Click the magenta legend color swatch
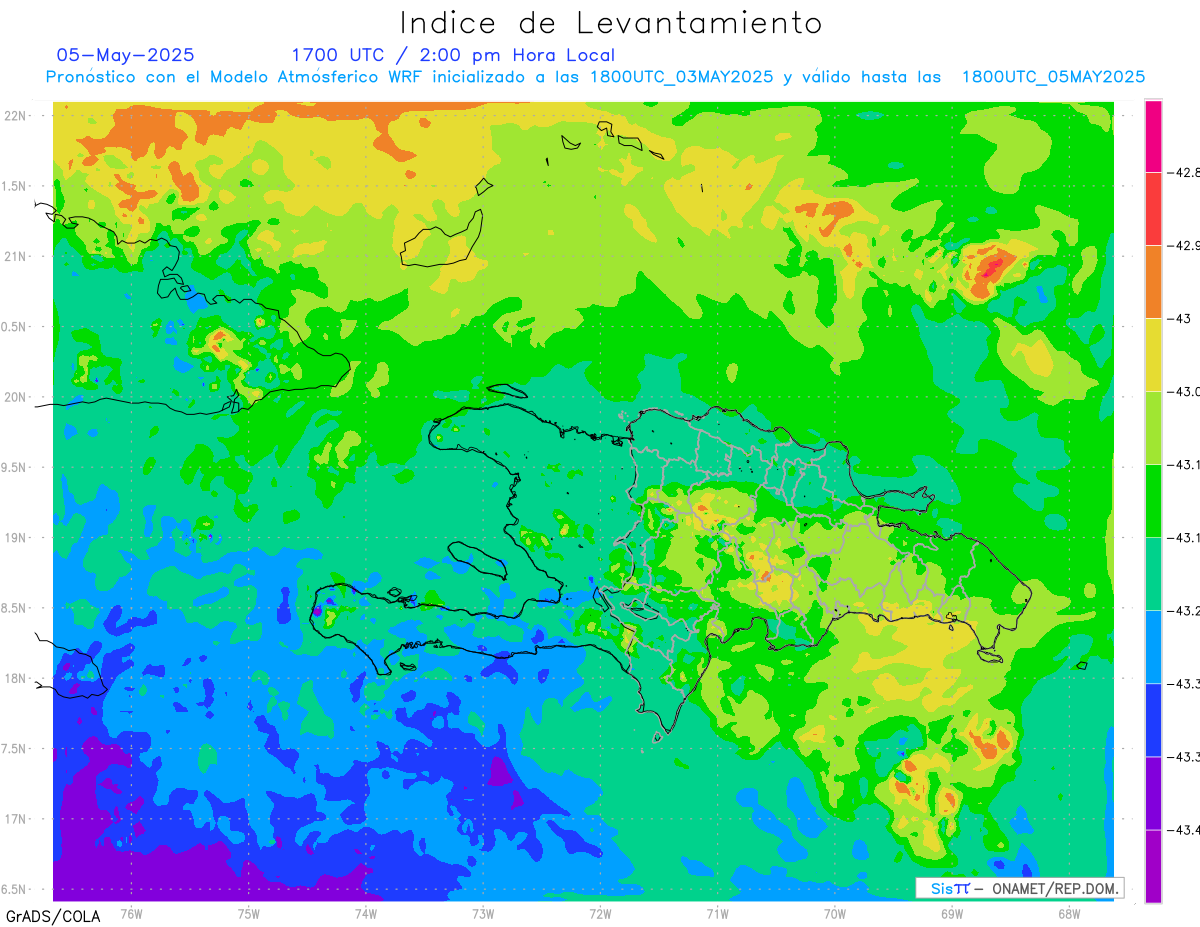 (x=1153, y=136)
